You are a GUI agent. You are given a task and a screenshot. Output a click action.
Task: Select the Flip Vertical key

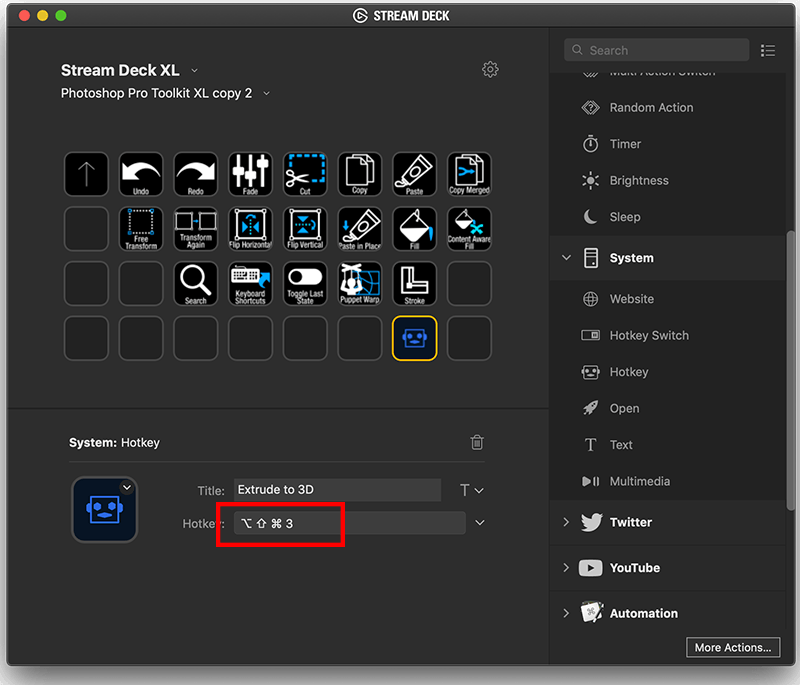[305, 229]
